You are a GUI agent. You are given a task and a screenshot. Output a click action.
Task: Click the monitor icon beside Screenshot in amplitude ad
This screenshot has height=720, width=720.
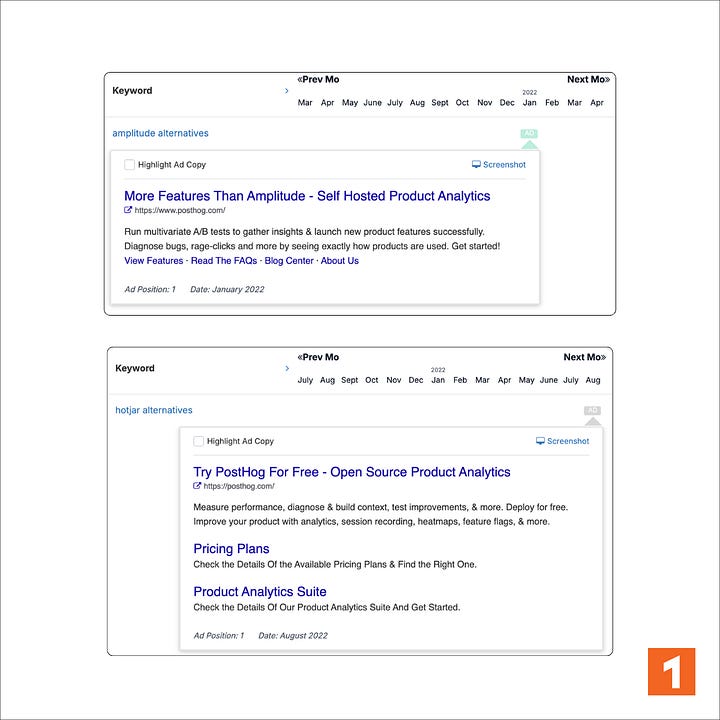coord(476,164)
